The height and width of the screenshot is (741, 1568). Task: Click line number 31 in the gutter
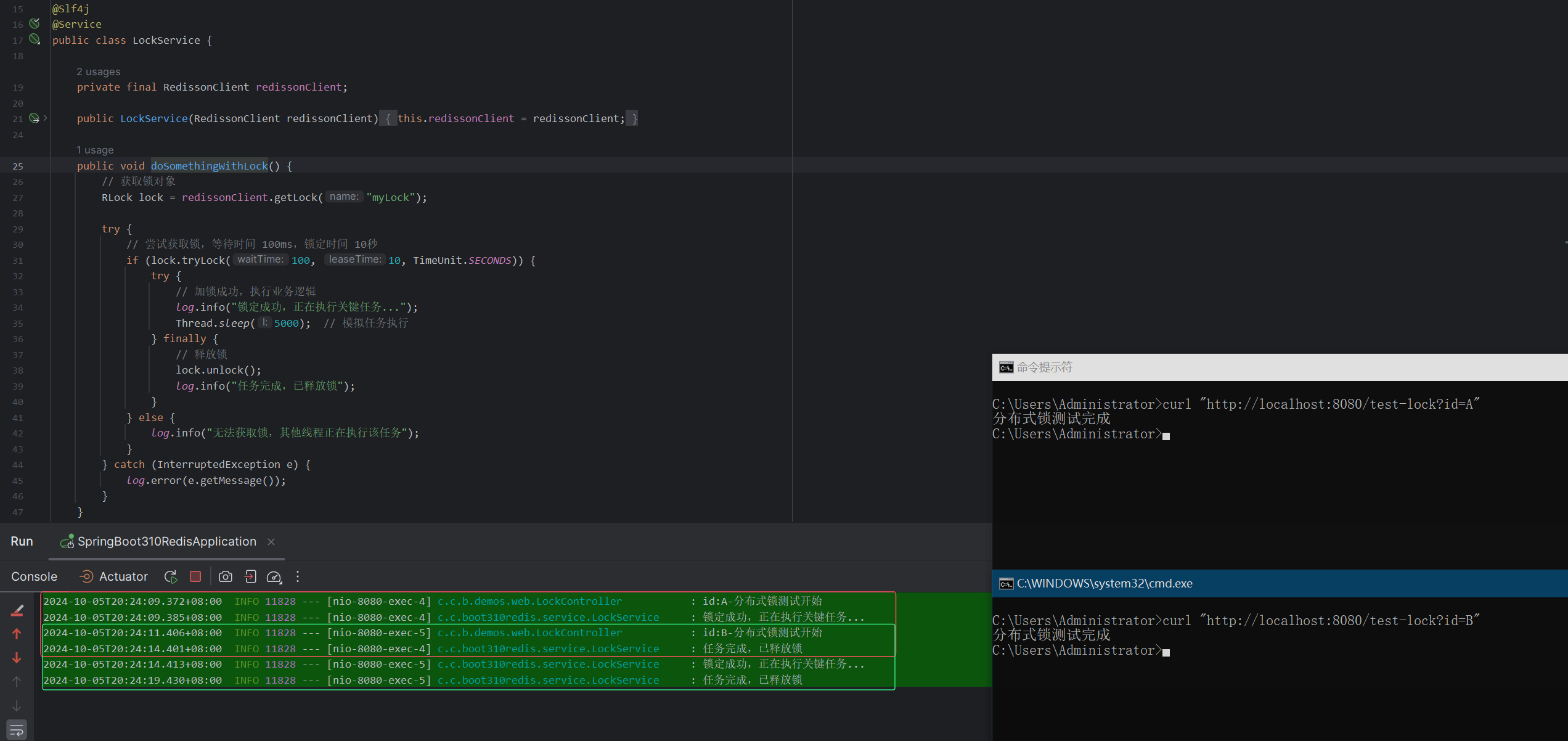pos(18,260)
